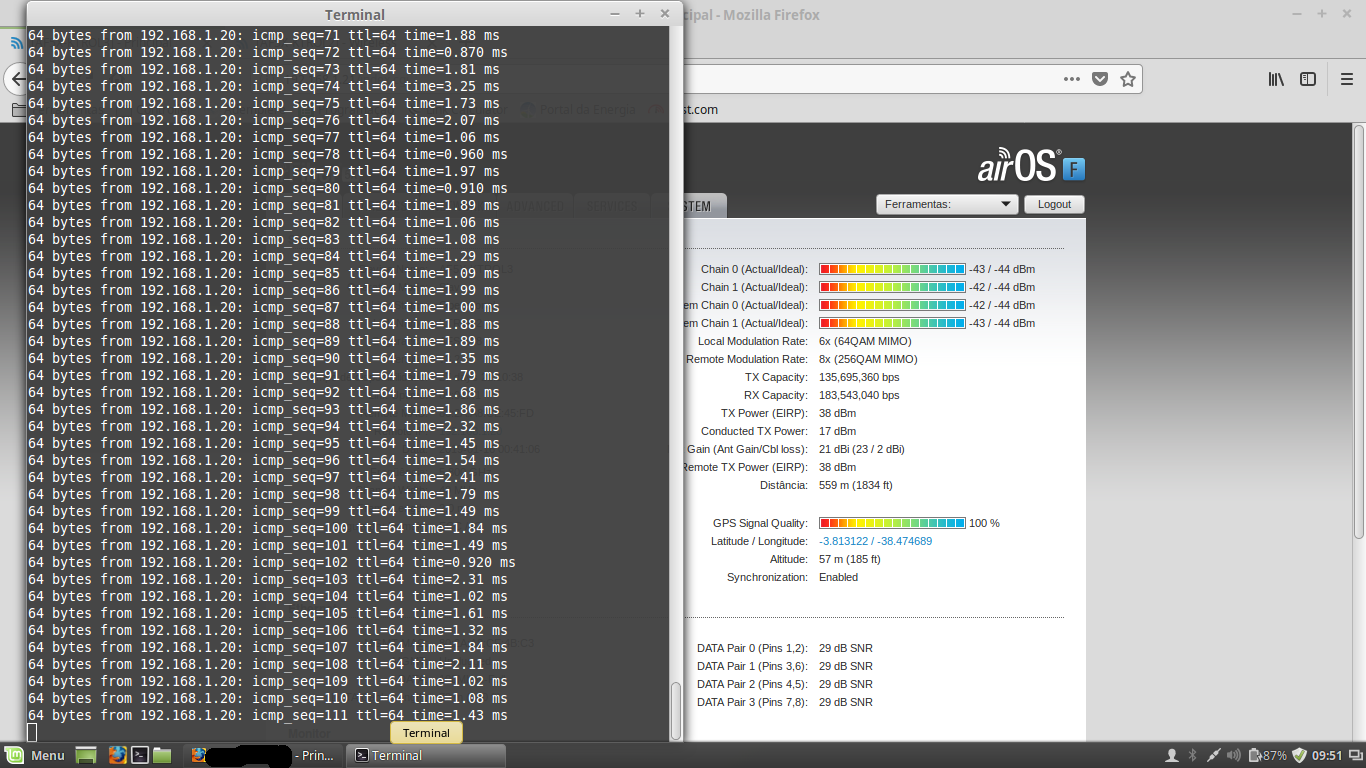Screen dimensions: 1366x768
Task: Open the Firefox hamburger menu
Action: [1346, 79]
